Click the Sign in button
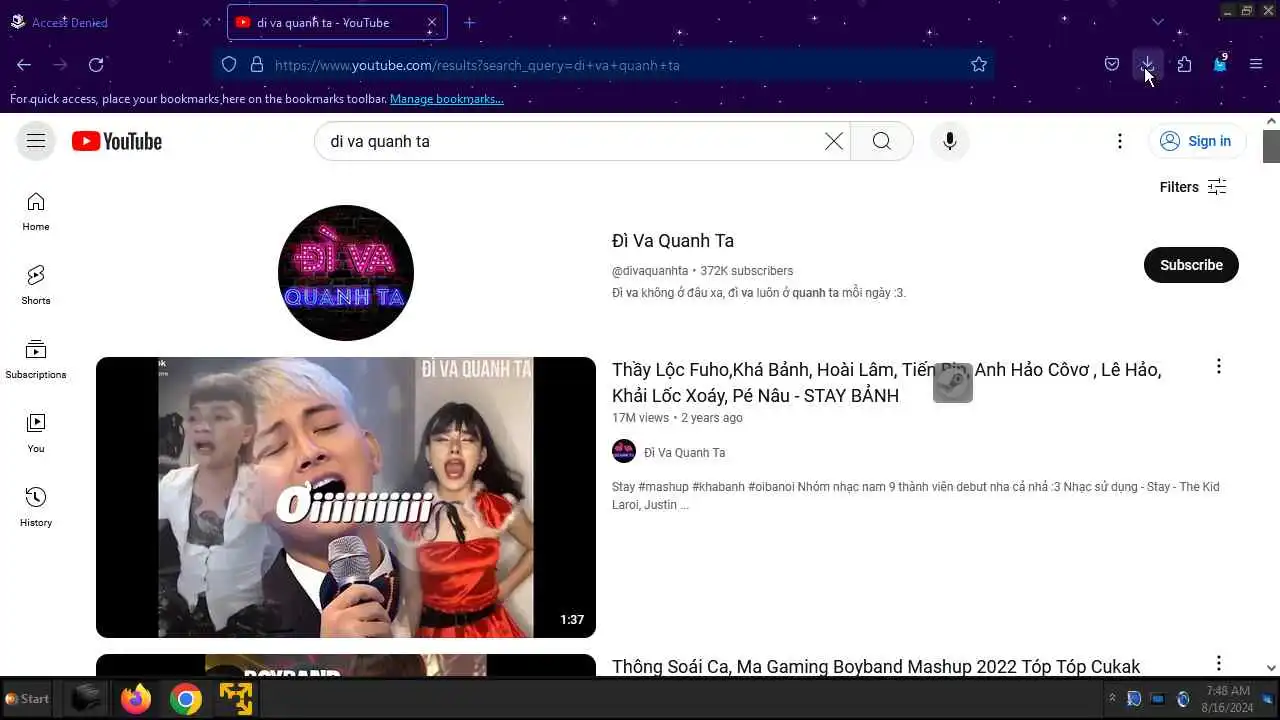This screenshot has height=720, width=1280. click(1196, 141)
